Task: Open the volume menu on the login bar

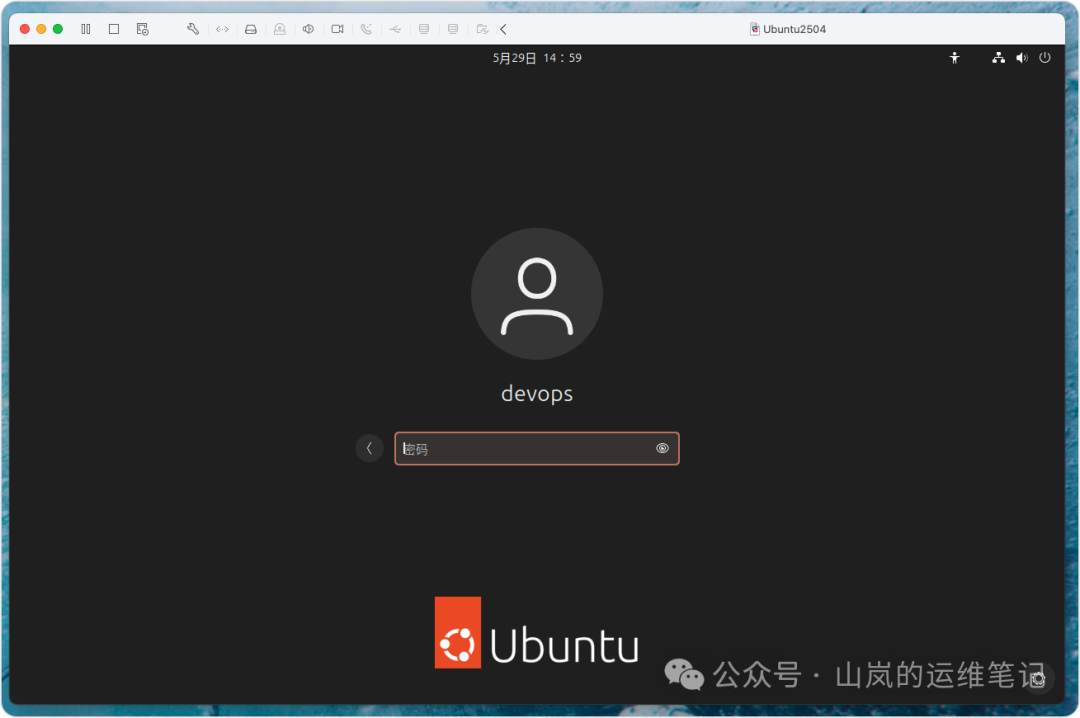Action: [1021, 58]
